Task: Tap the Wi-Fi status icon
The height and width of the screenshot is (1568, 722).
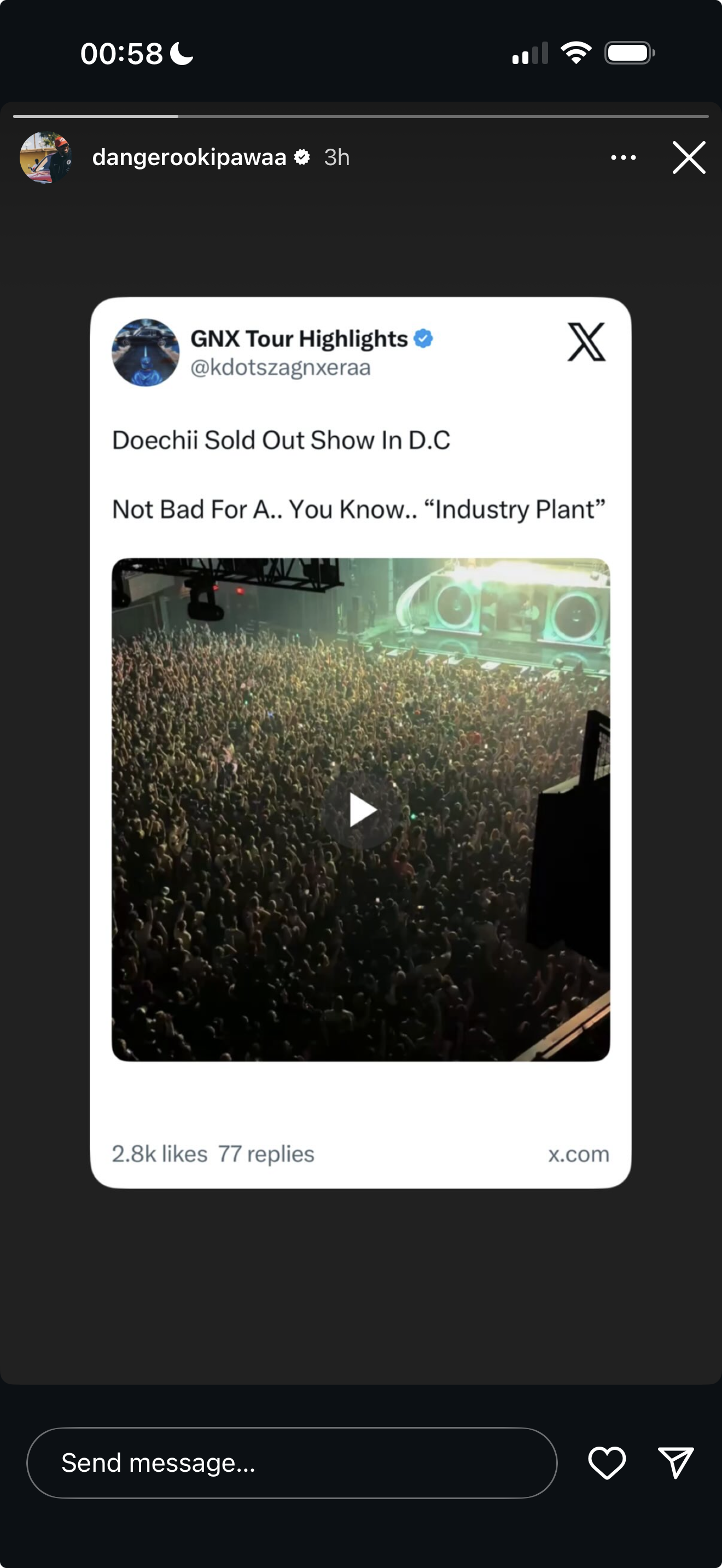Action: 576,53
